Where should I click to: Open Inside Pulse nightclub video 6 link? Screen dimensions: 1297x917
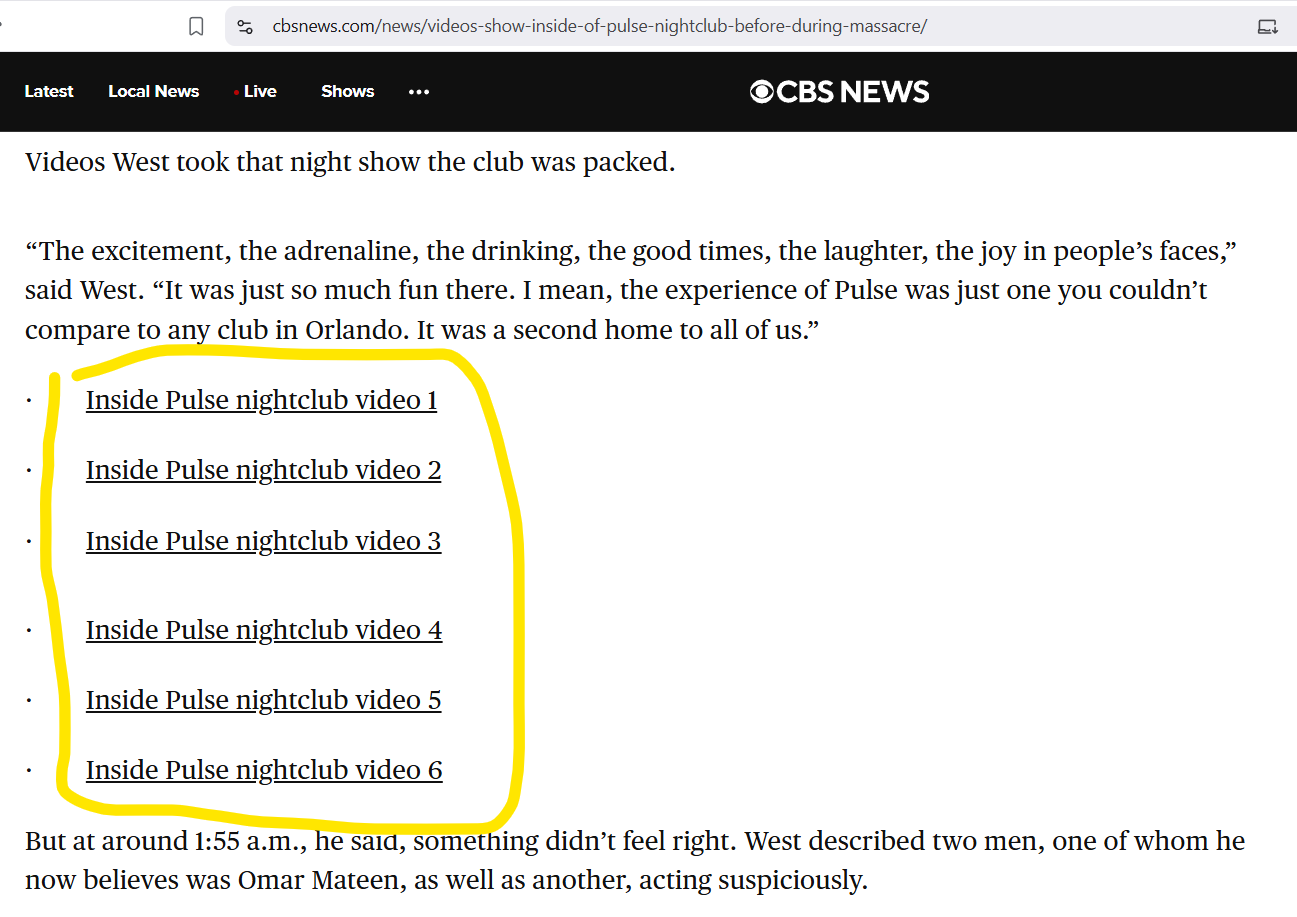pyautogui.click(x=264, y=770)
